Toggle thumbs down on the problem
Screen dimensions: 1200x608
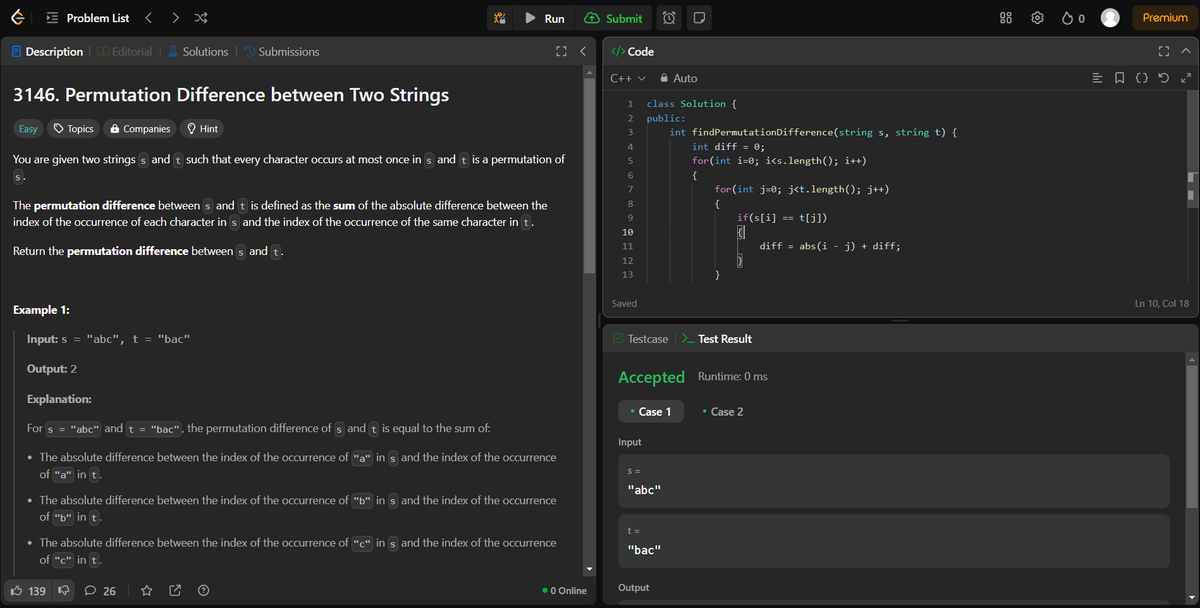pos(62,590)
